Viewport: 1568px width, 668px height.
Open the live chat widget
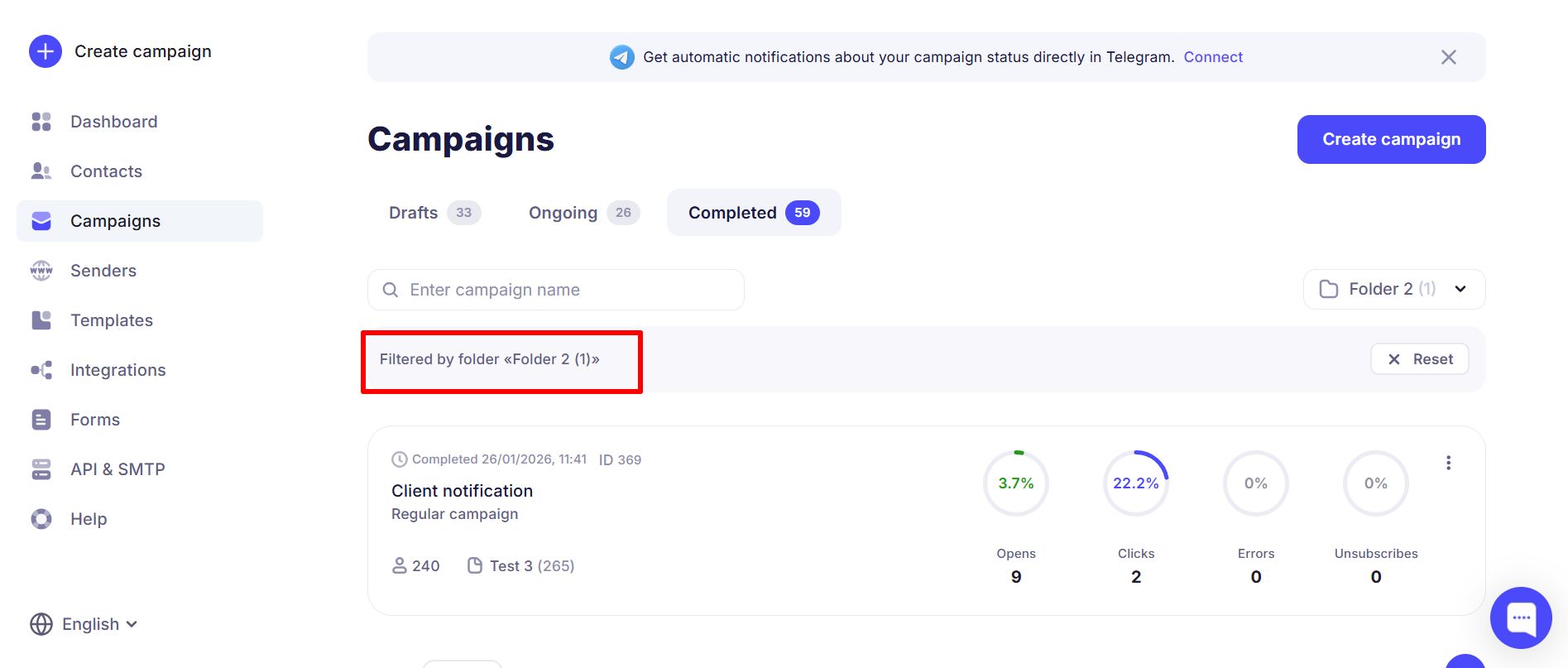pos(1520,618)
